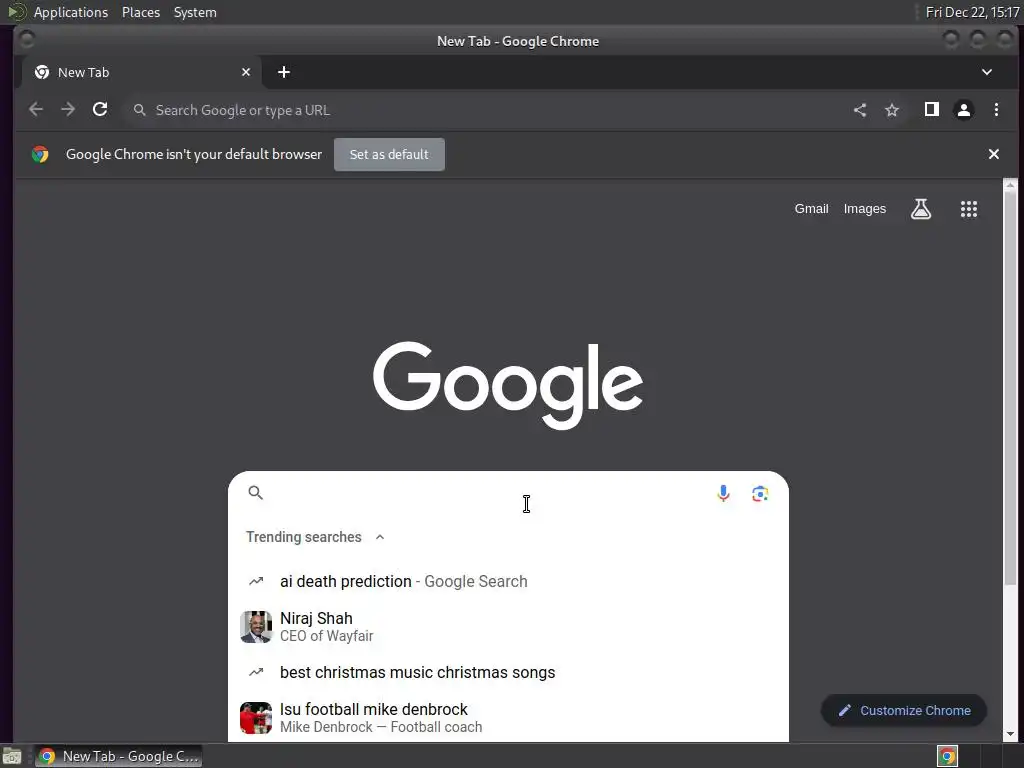Click the show desktop icon in bottom panel
Viewport: 1024px width, 768px height.
click(x=12, y=756)
